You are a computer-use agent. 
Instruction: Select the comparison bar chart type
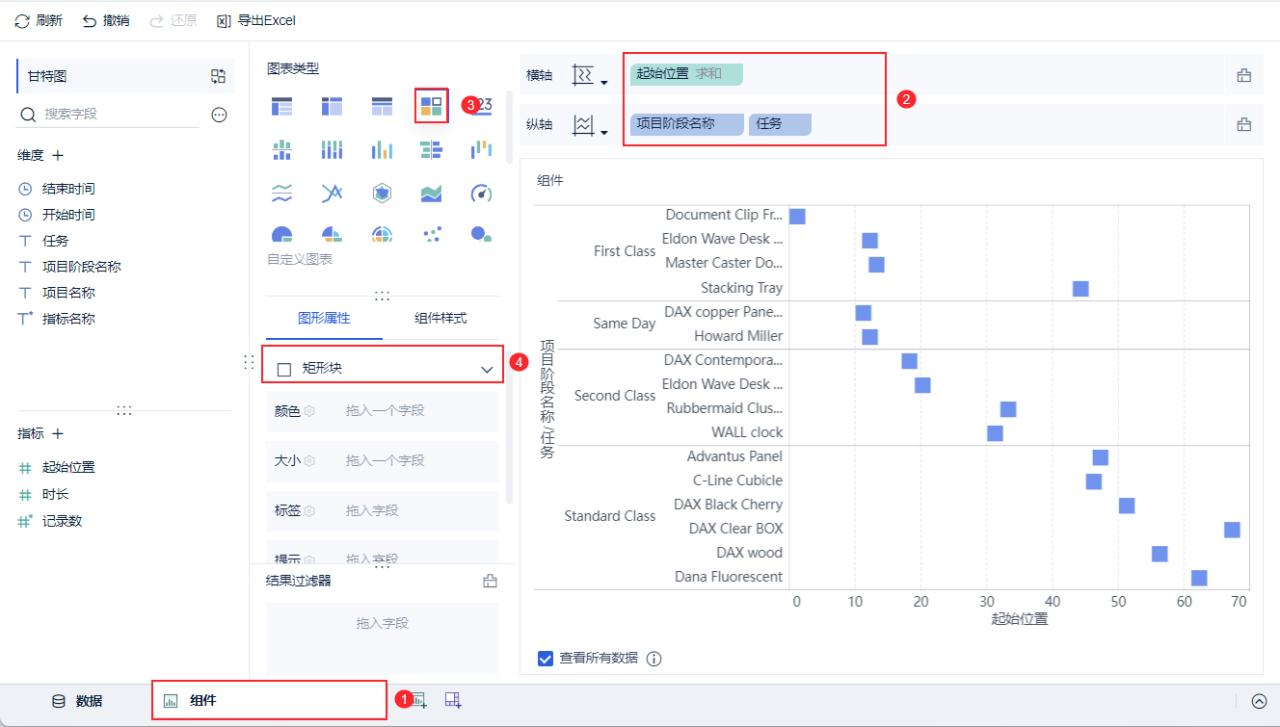(x=432, y=149)
